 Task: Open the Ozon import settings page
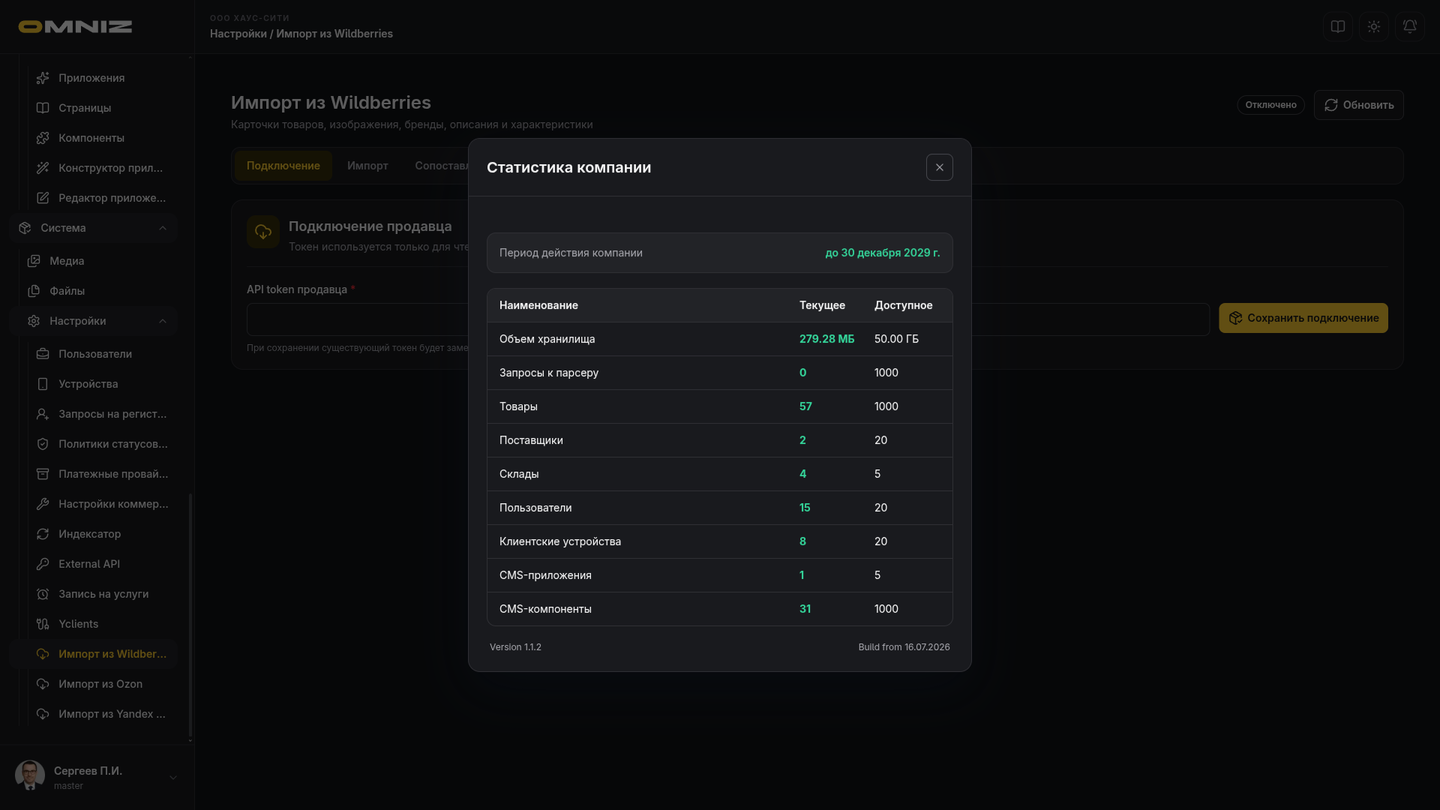[x=100, y=684]
